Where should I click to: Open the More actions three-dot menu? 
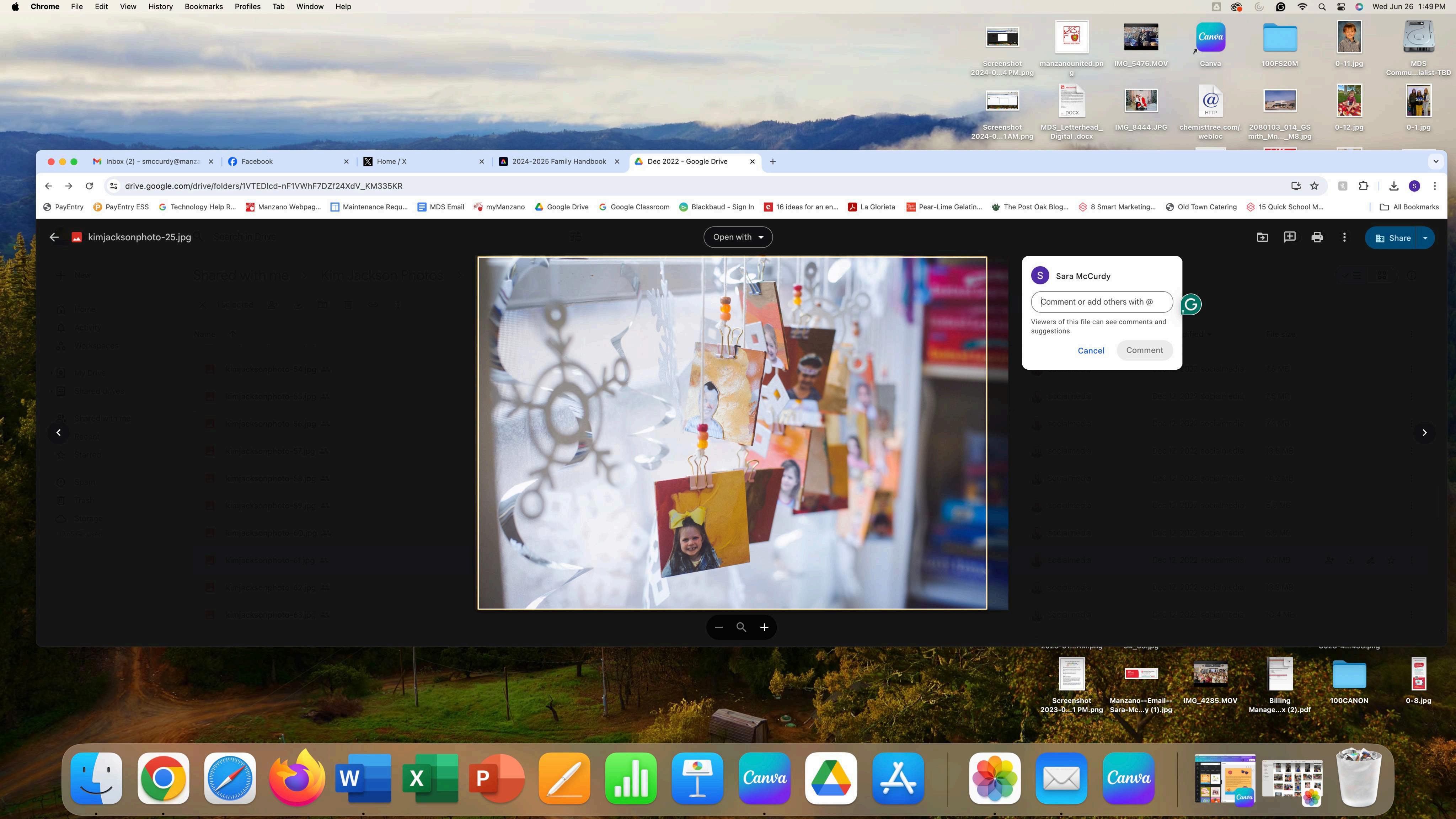[1344, 237]
